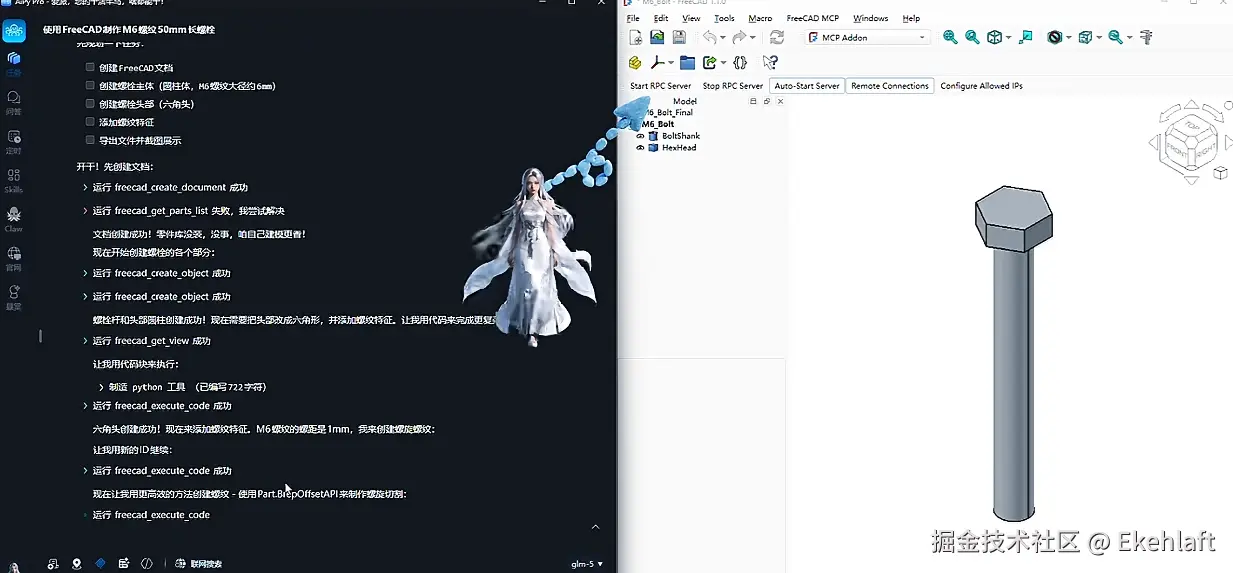The width and height of the screenshot is (1233, 573).
Task: Click Configure Allowed IPs
Action: point(981,86)
